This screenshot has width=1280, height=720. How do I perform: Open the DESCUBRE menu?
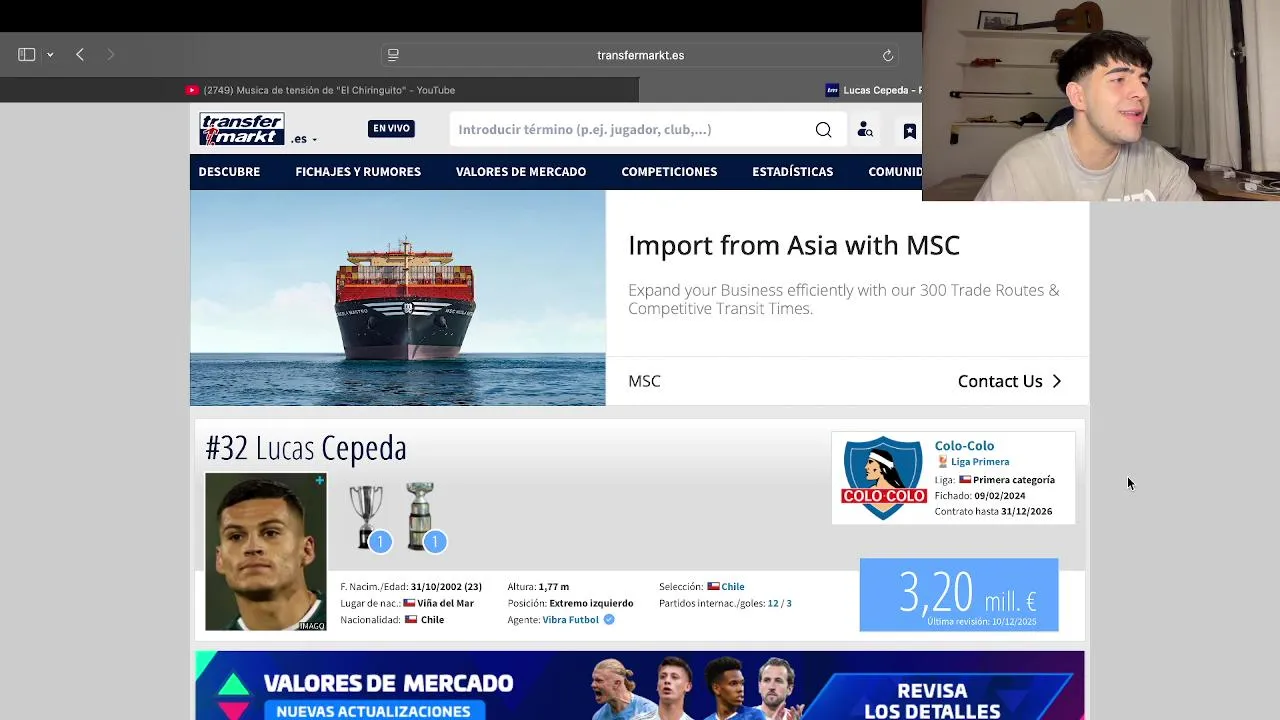coord(229,172)
